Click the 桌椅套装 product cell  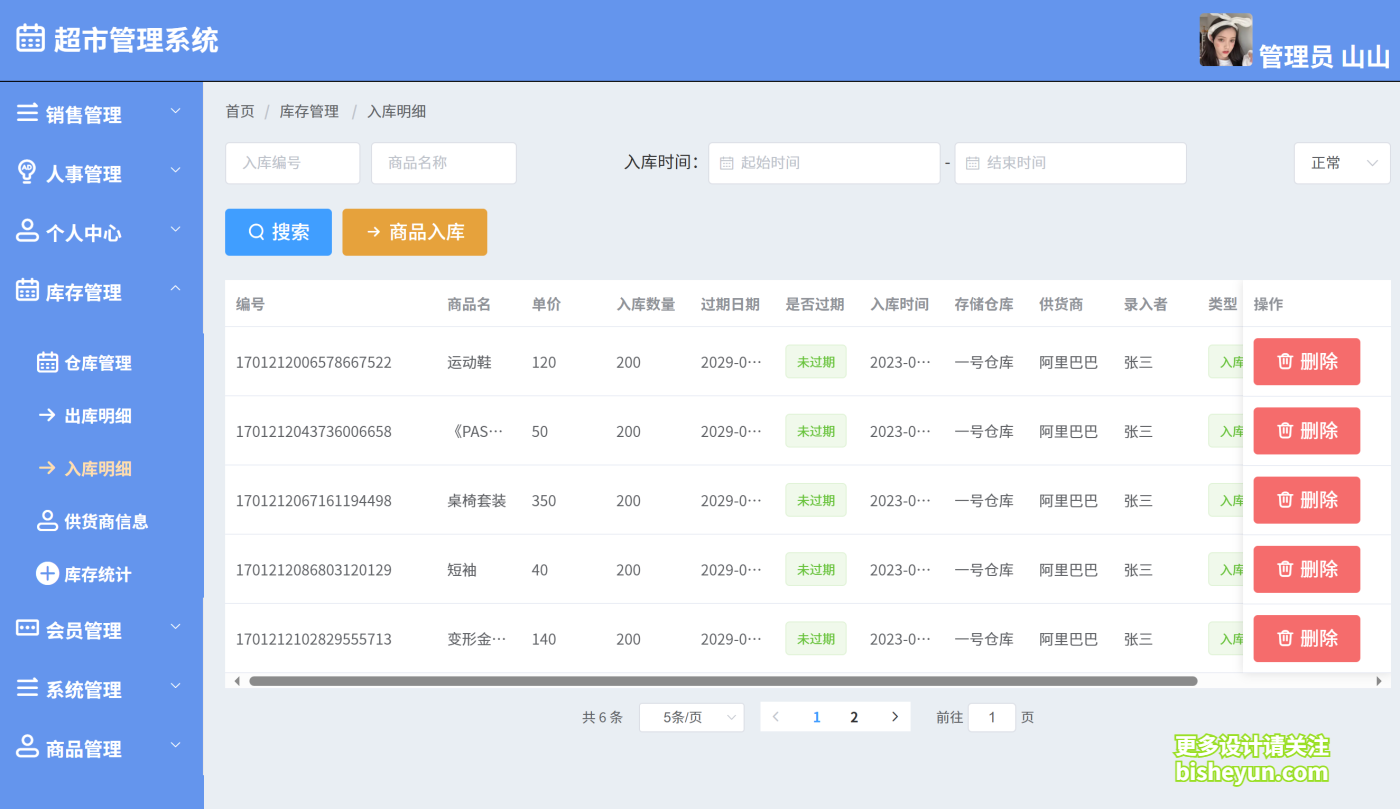(477, 500)
